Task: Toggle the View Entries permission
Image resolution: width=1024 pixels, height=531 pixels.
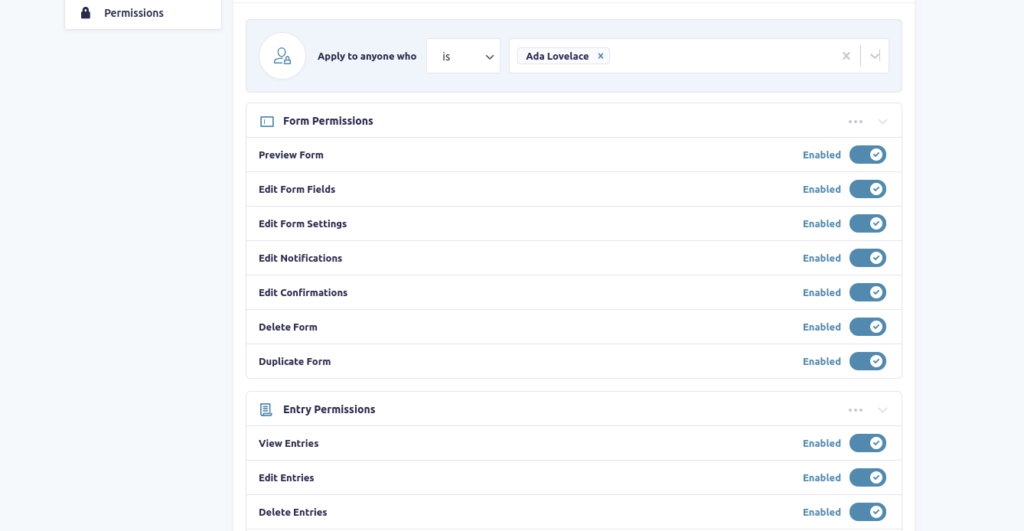Action: [867, 443]
